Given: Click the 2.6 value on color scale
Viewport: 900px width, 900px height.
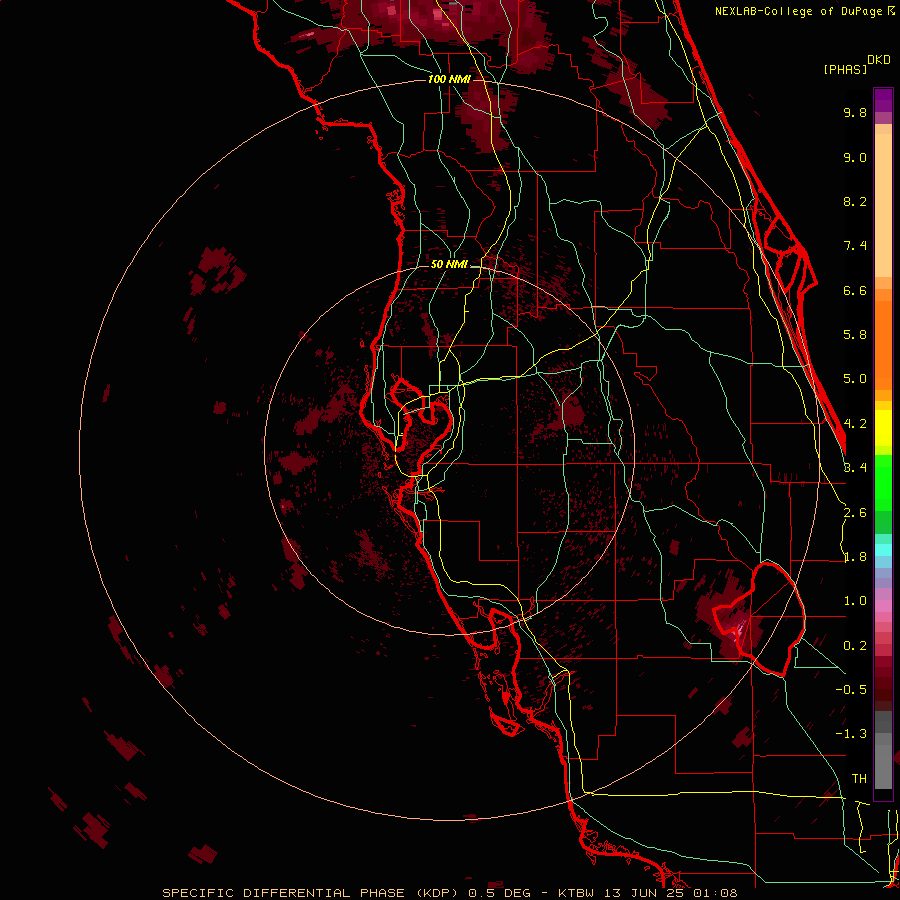Looking at the screenshot, I should point(855,513).
